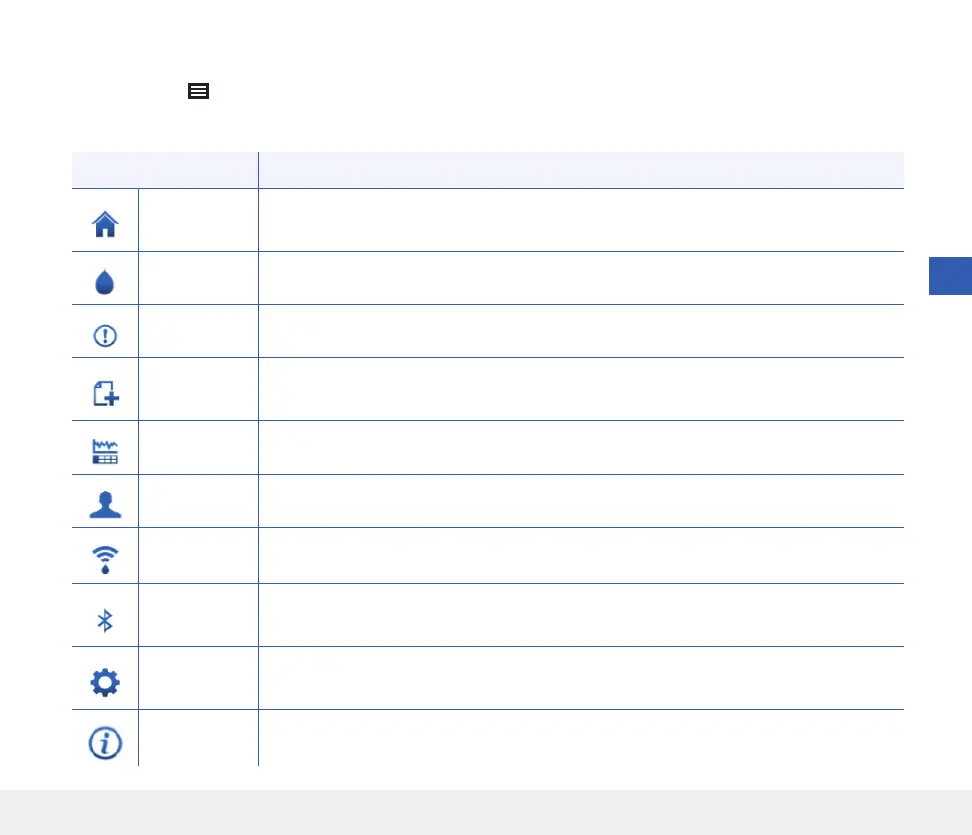Click the blue house Home icon
972x835 pixels.
(x=105, y=224)
